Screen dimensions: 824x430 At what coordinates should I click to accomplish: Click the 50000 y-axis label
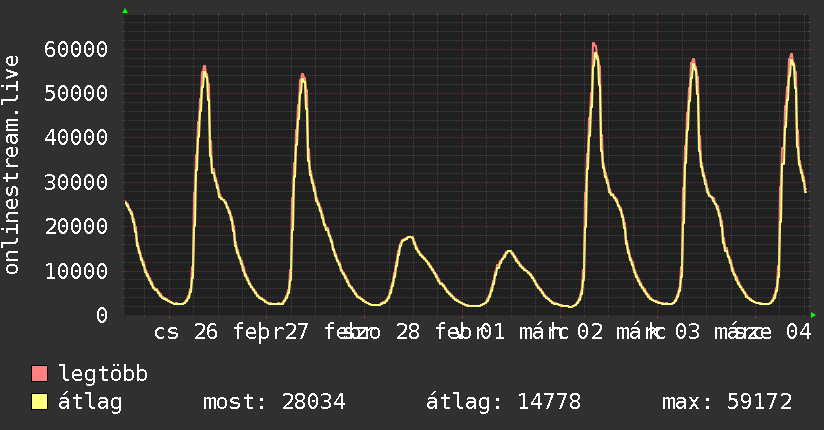click(76, 94)
